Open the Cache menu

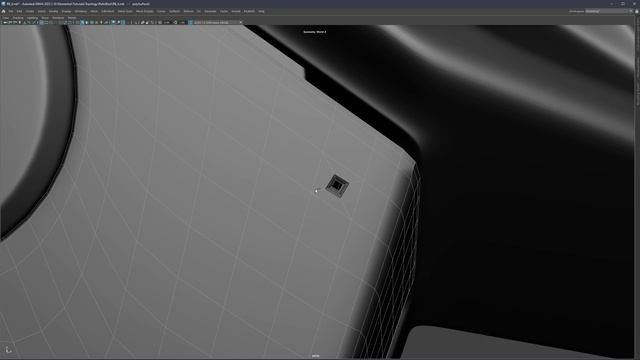pos(224,11)
